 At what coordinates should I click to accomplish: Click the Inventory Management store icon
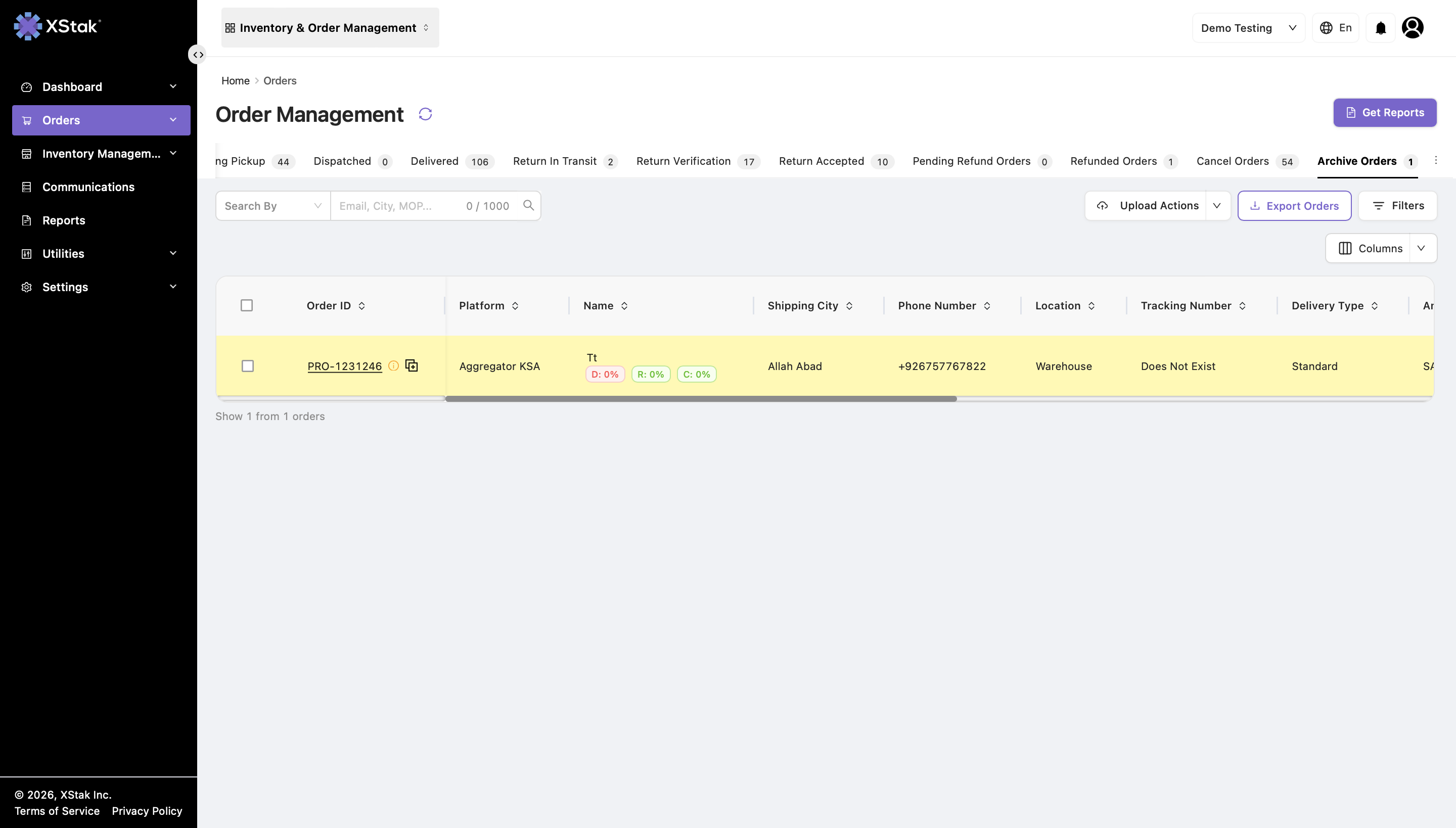coord(26,154)
